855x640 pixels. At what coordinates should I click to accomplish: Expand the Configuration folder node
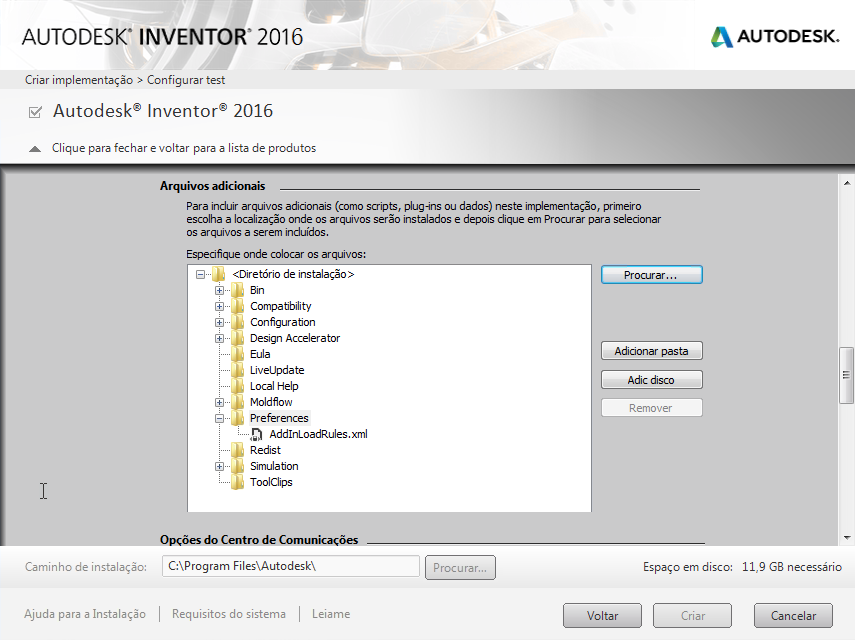(x=219, y=322)
